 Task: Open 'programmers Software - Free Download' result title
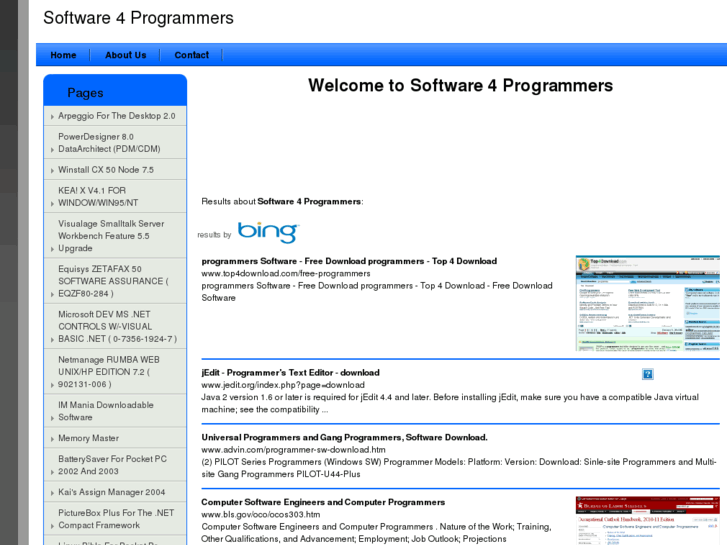[x=349, y=261]
